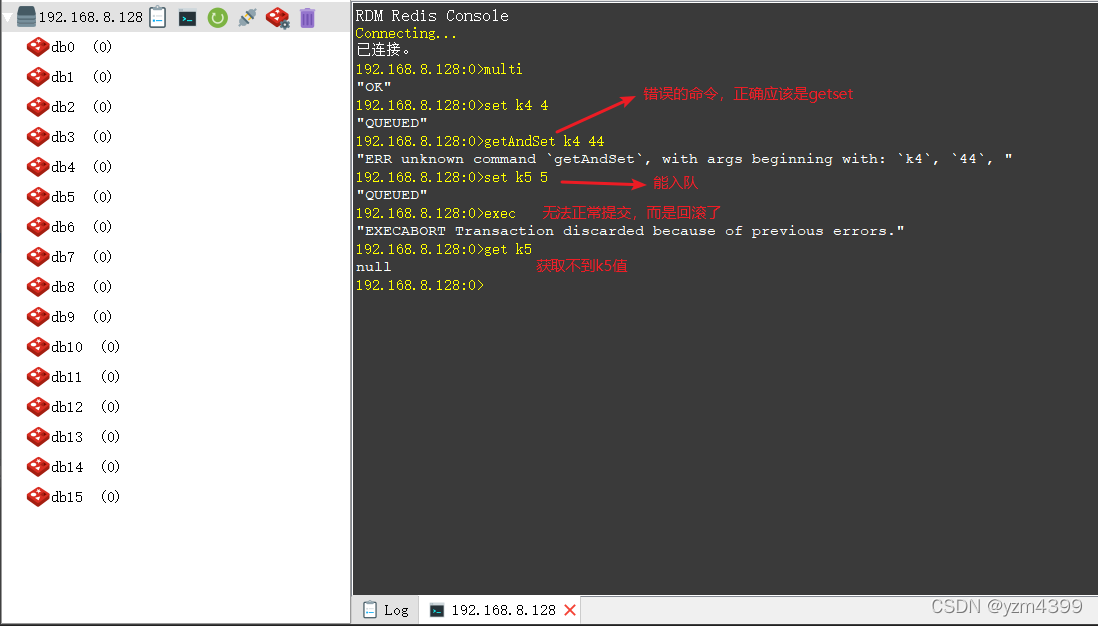Close the 192.168.8.128 console tab
This screenshot has width=1098, height=626.
coord(570,610)
